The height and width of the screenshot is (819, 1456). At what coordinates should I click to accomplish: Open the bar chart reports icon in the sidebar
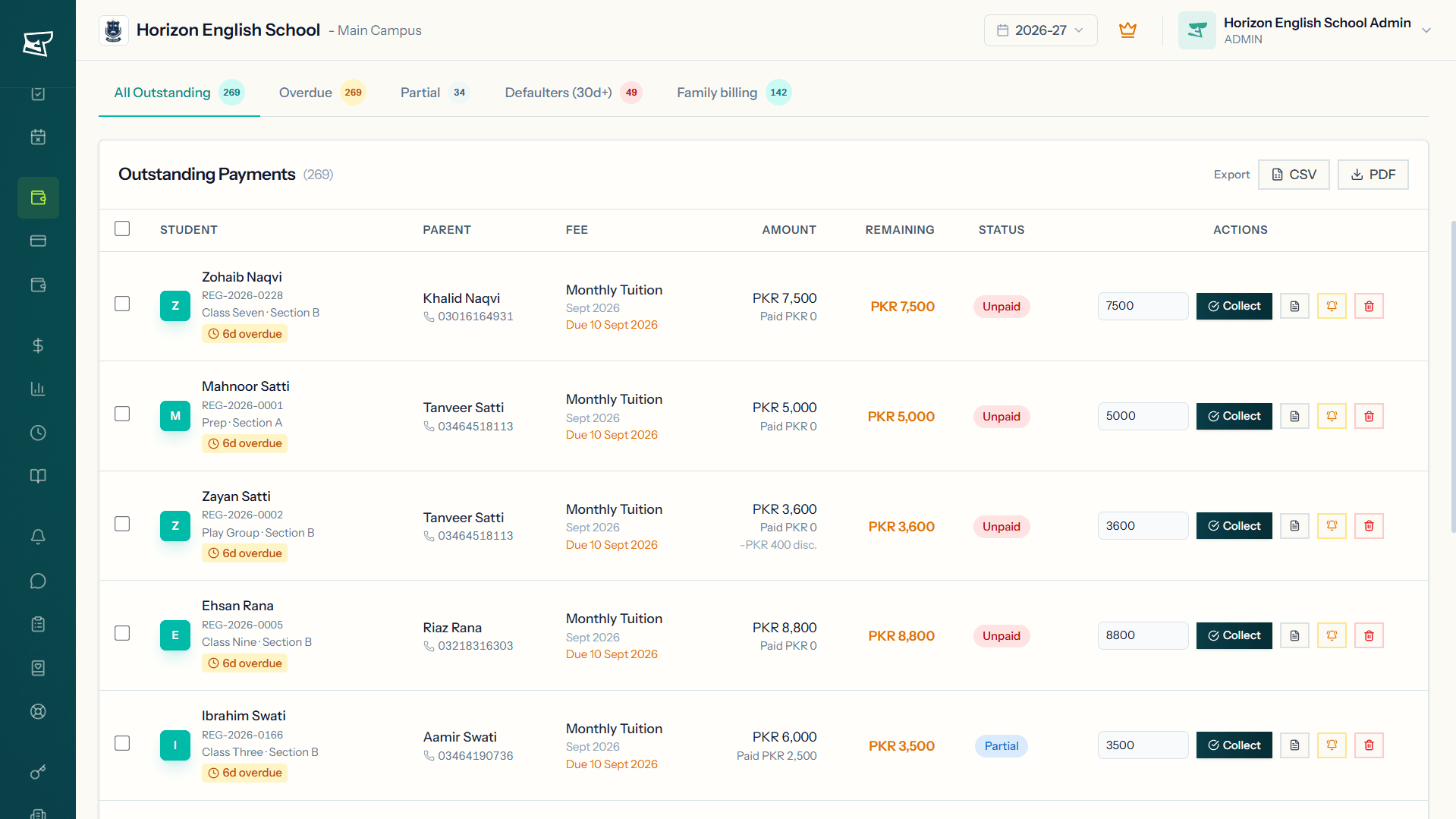(38, 389)
